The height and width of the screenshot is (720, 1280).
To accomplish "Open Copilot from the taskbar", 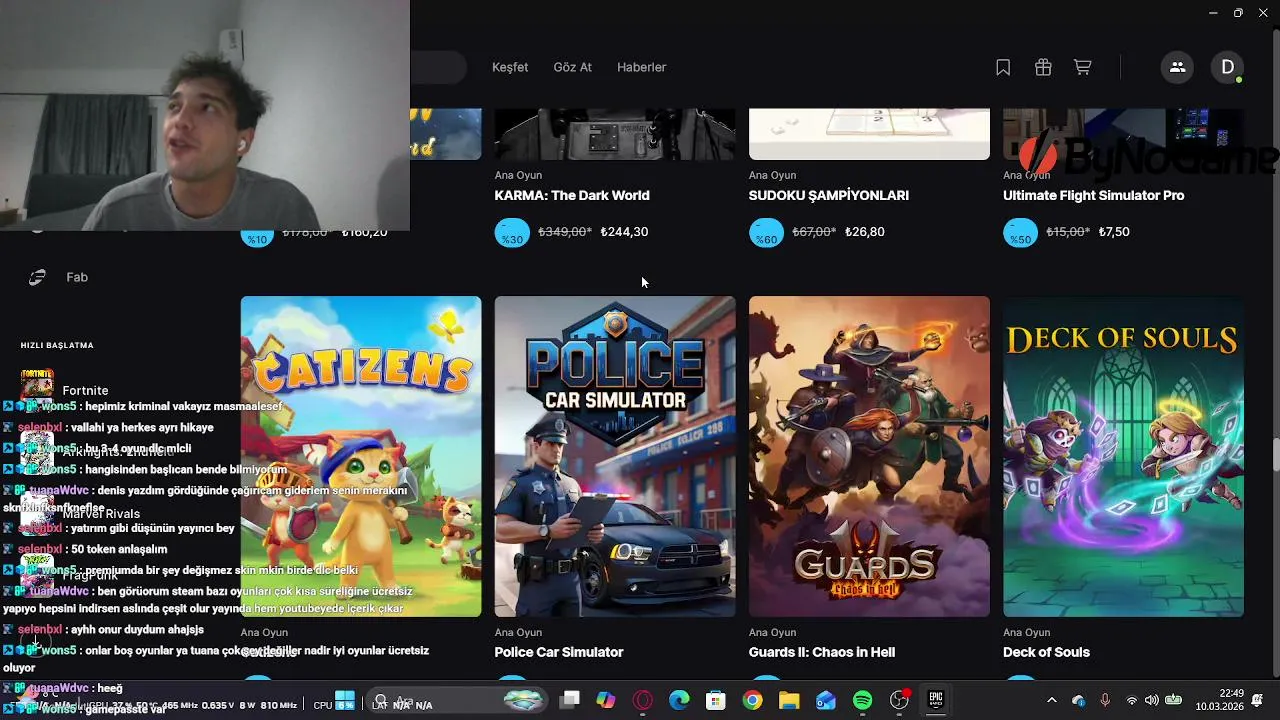I will point(606,700).
